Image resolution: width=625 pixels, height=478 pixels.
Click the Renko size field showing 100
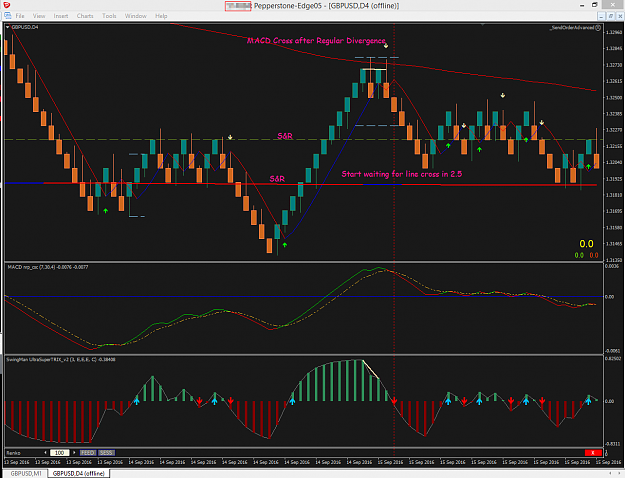click(x=59, y=452)
